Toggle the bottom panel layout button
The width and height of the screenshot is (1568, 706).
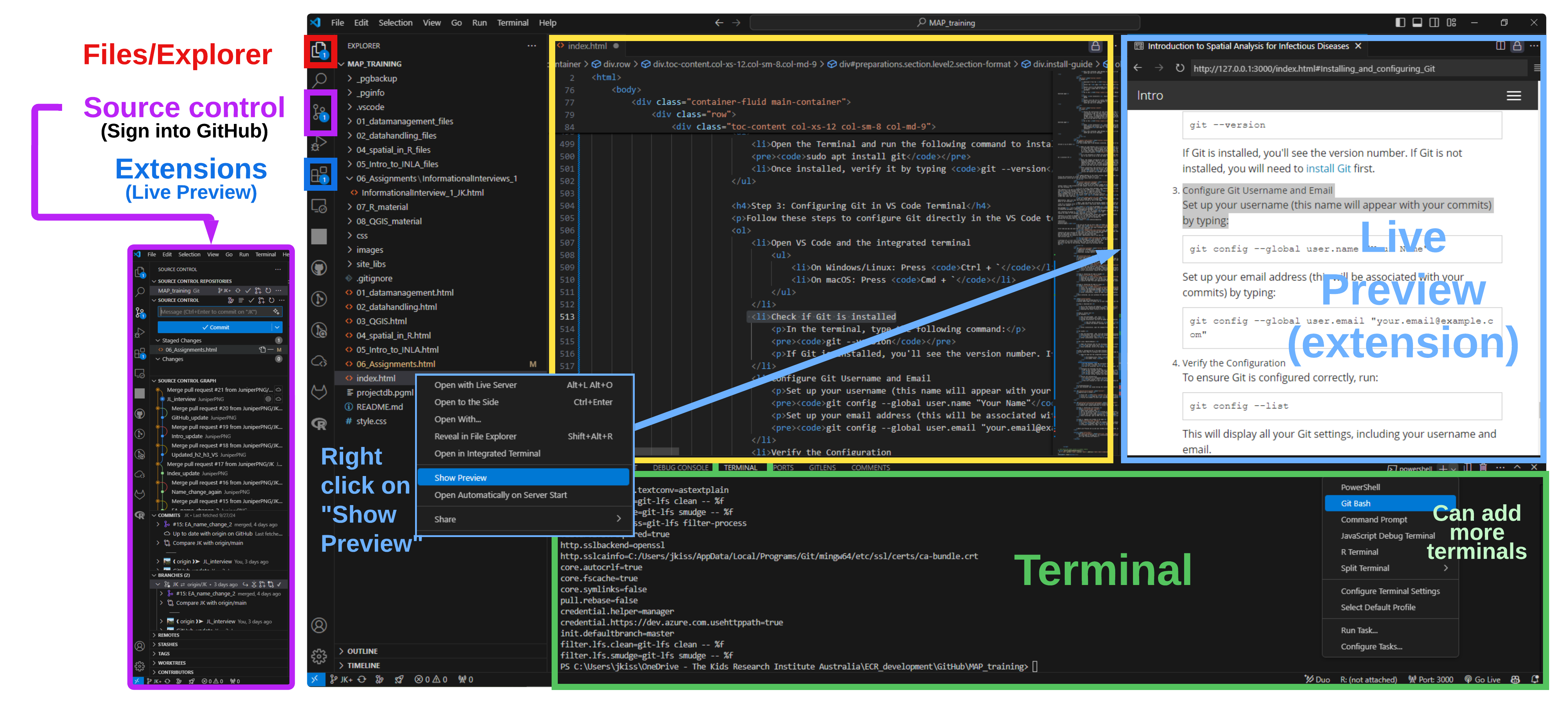point(1418,23)
